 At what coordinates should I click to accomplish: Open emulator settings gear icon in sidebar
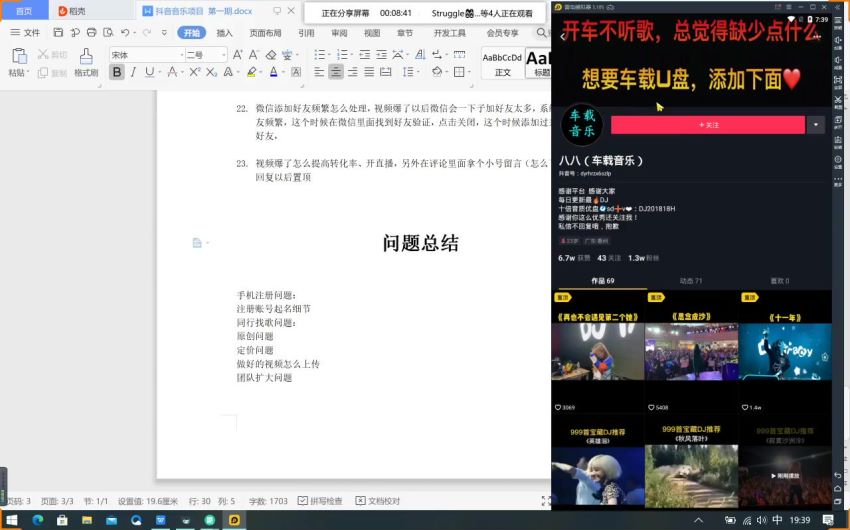tap(838, 160)
